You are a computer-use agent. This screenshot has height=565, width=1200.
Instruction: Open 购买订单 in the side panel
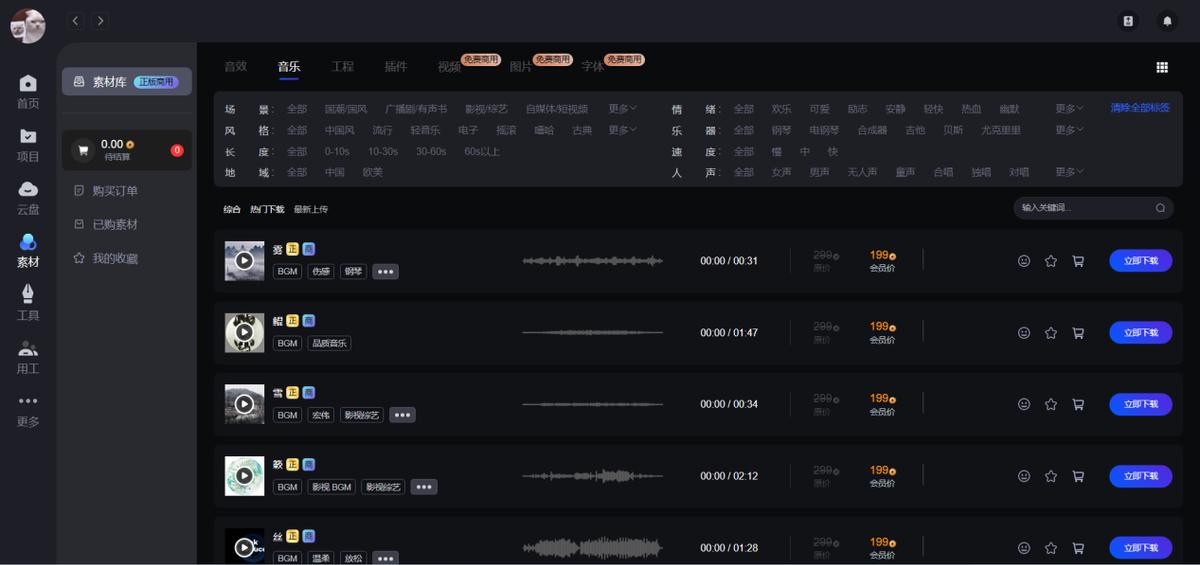115,191
